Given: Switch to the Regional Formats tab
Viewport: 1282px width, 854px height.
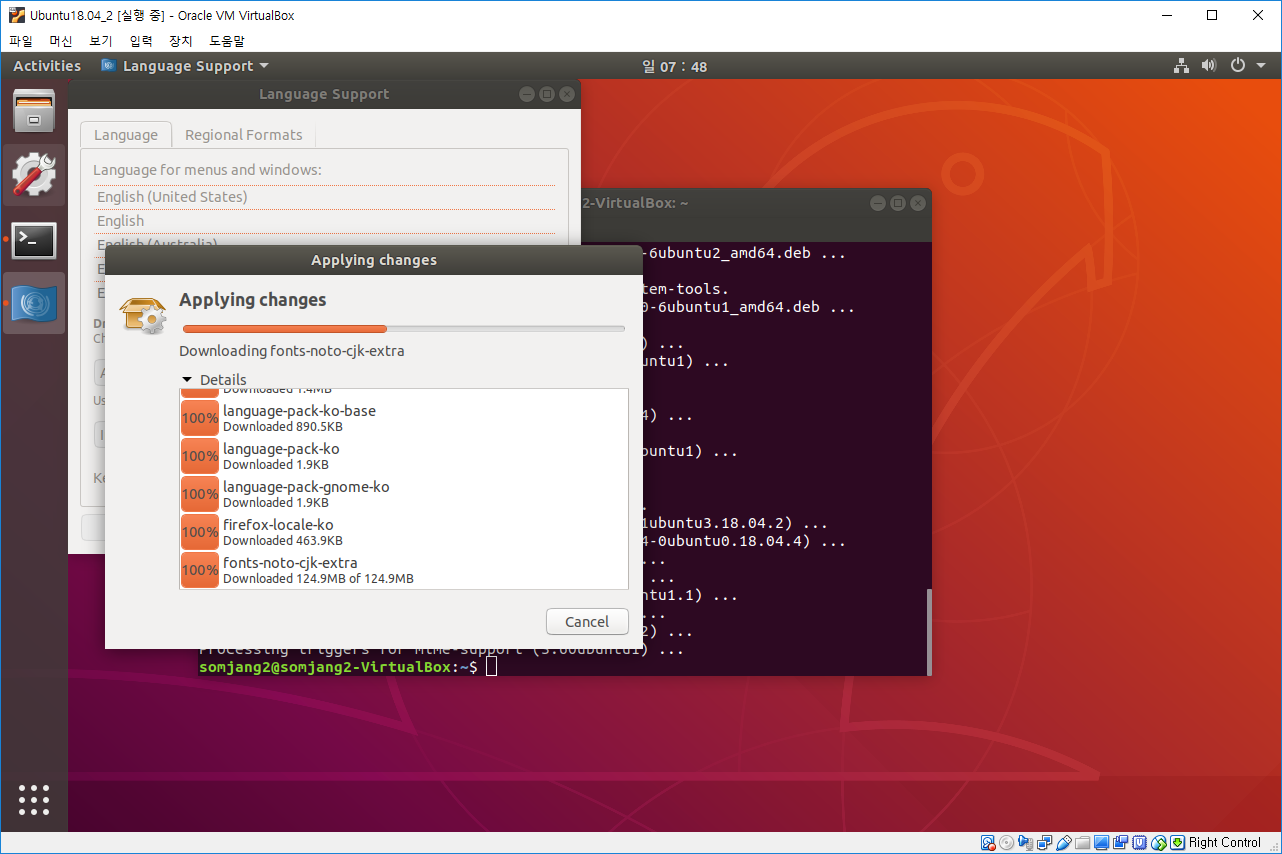Looking at the screenshot, I should tap(243, 135).
